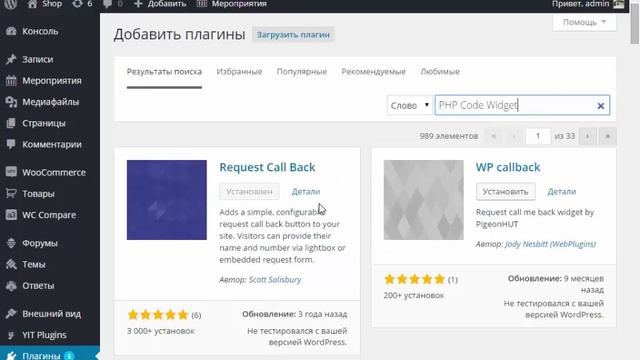The image size is (640, 360).
Task: Open author link Scott Salisbury
Action: 275,280
